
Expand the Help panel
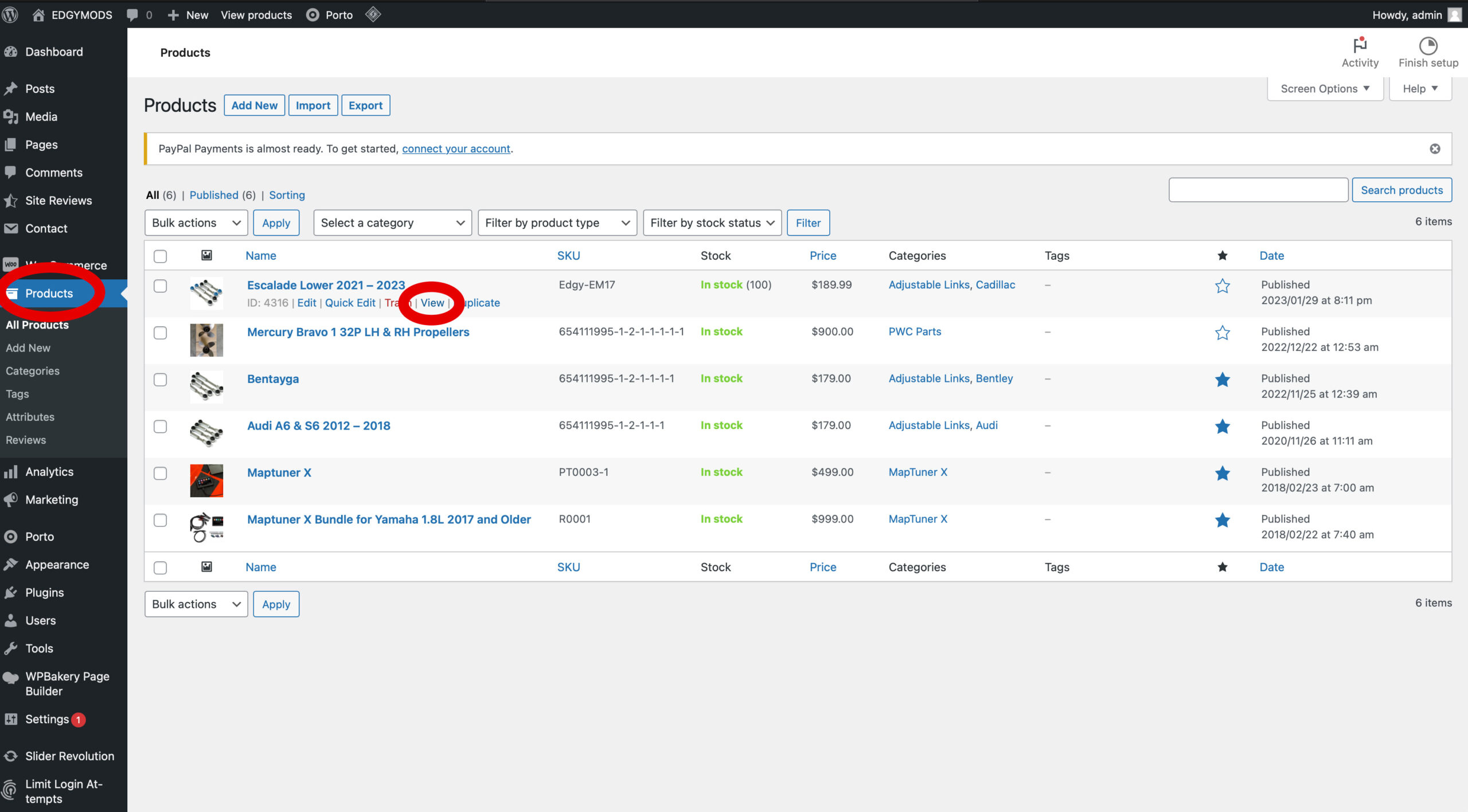[1420, 88]
